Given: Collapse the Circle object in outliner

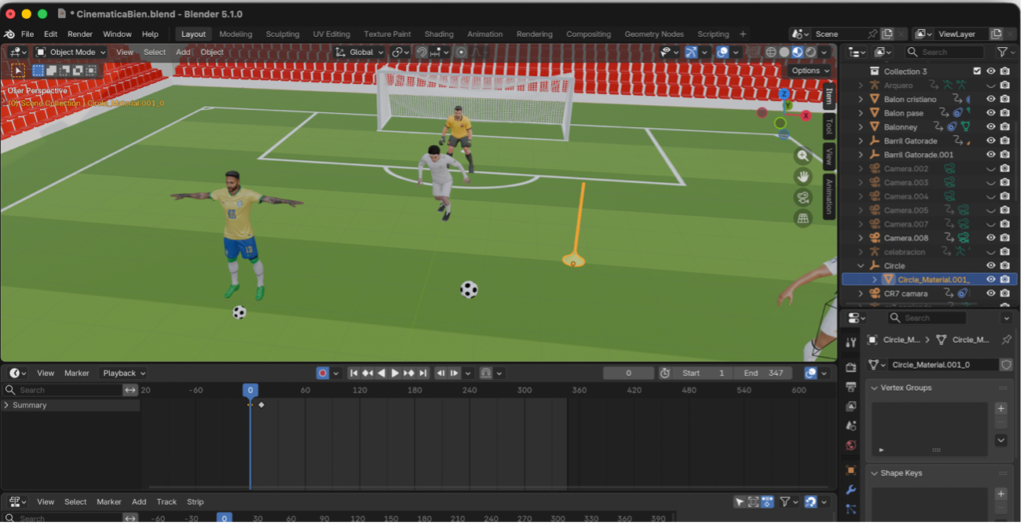Looking at the screenshot, I should [861, 266].
